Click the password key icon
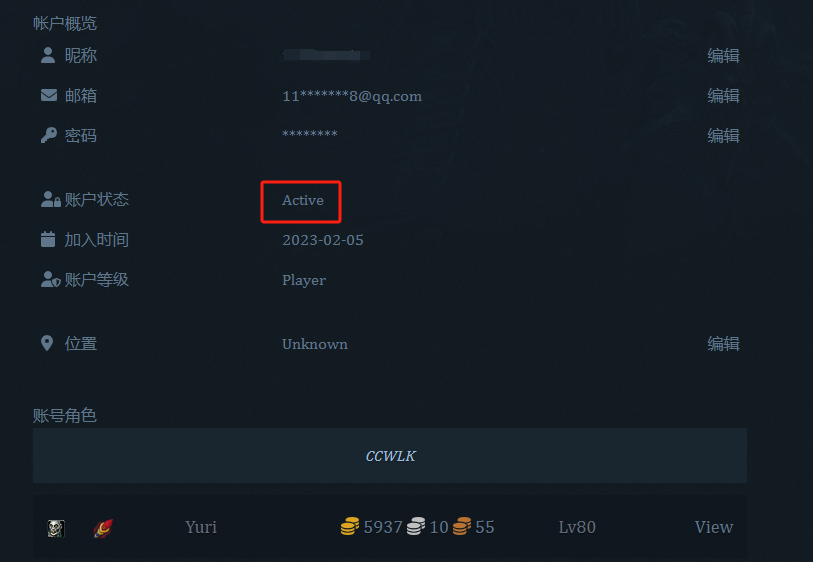Image resolution: width=813 pixels, height=562 pixels. point(48,135)
